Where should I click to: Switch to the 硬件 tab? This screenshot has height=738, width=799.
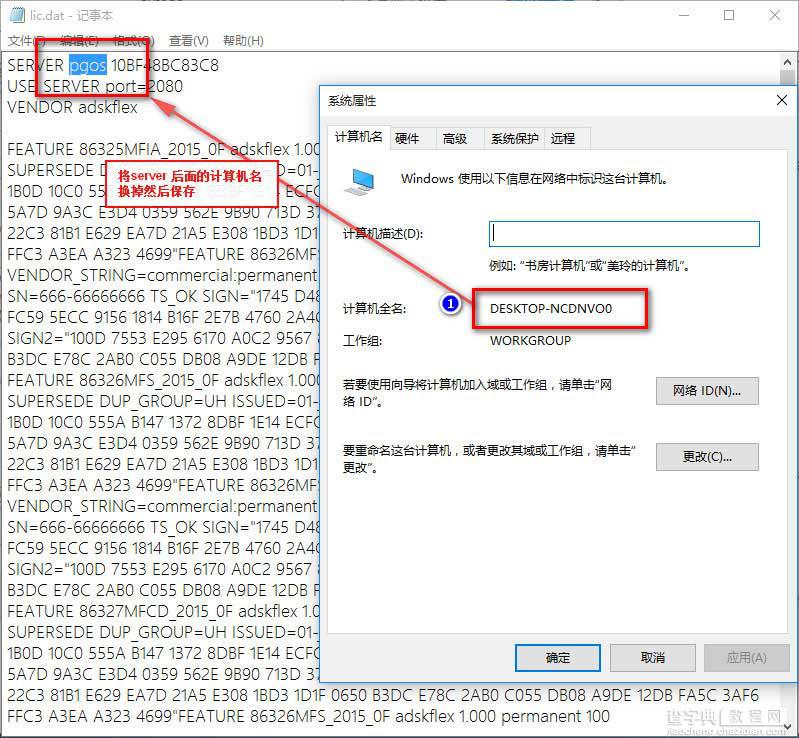[x=407, y=139]
